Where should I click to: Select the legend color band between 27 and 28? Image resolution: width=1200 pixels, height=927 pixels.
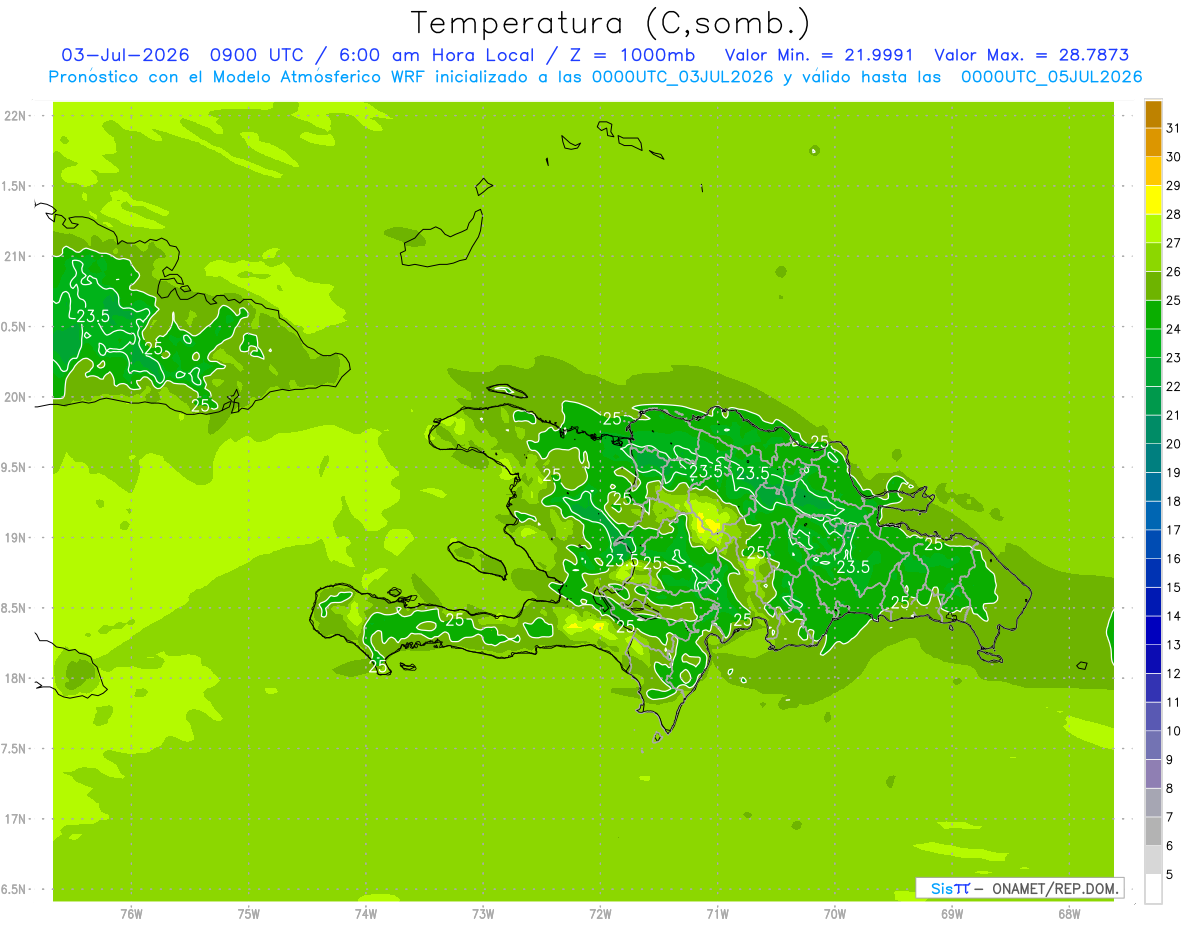[x=1153, y=229]
